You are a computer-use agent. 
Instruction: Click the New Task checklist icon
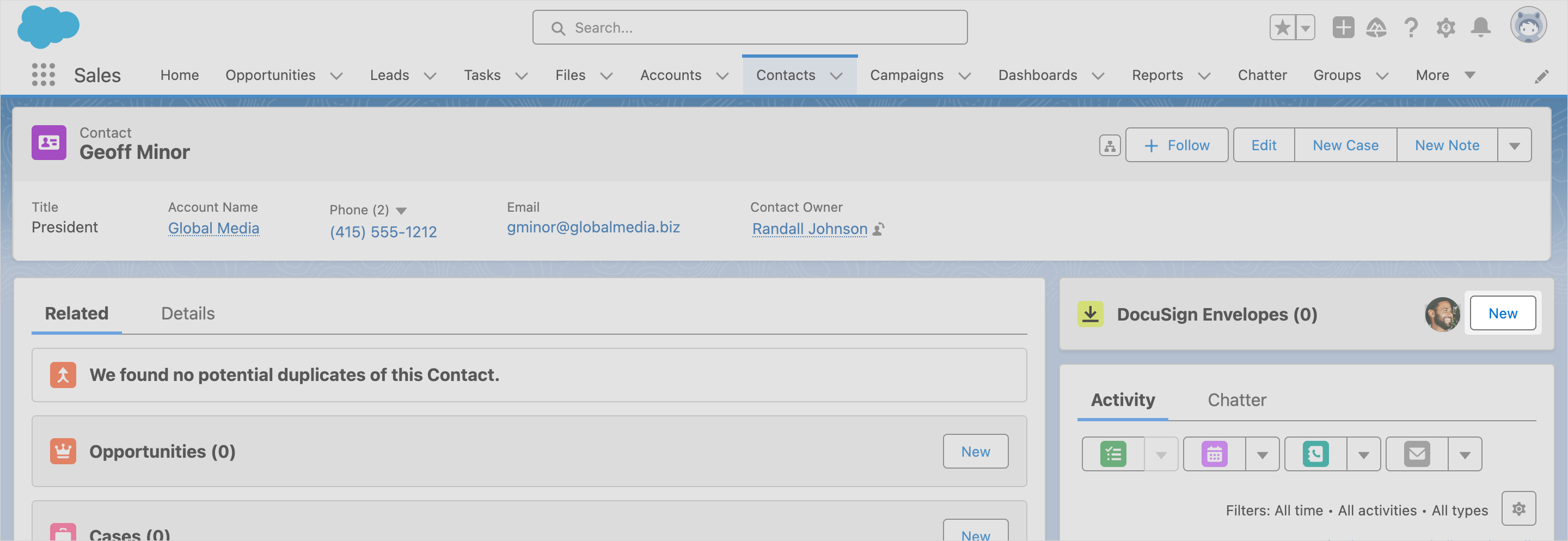pyautogui.click(x=1113, y=454)
